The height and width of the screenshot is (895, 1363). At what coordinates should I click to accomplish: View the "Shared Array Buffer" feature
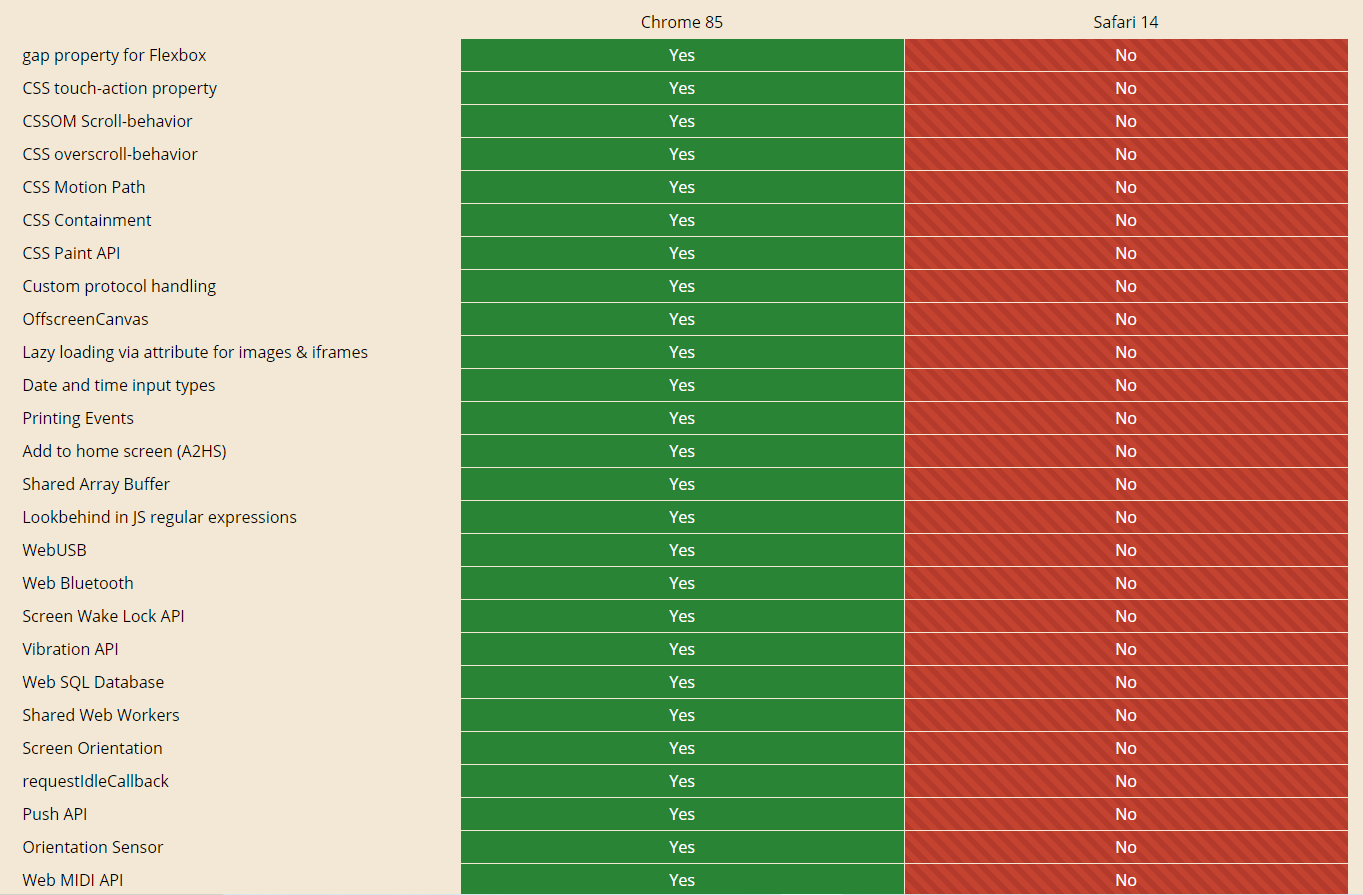(96, 484)
